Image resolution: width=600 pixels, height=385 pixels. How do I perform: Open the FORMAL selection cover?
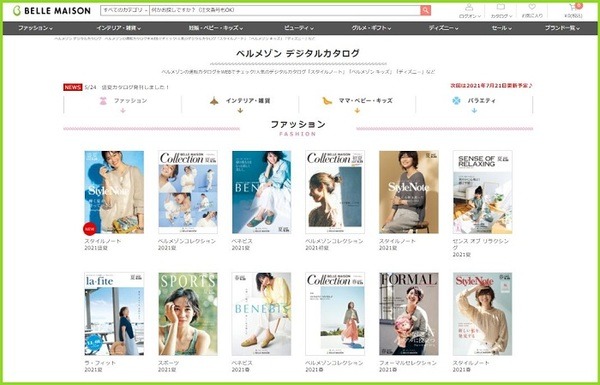click(x=409, y=314)
